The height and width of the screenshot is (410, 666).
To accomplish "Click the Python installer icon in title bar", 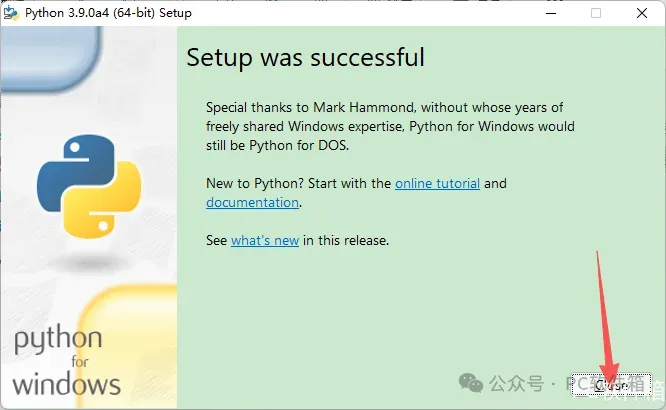I will tap(11, 13).
